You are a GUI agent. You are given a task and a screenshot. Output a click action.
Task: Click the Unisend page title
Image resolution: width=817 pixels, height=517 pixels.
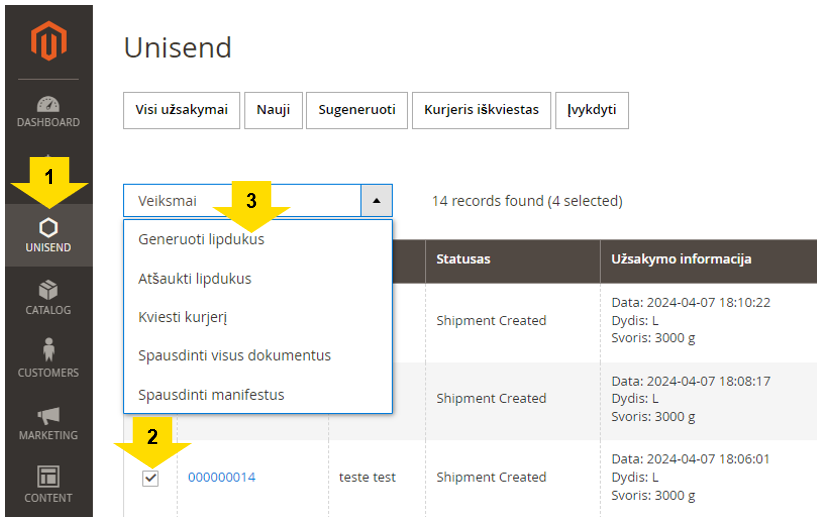pyautogui.click(x=178, y=48)
